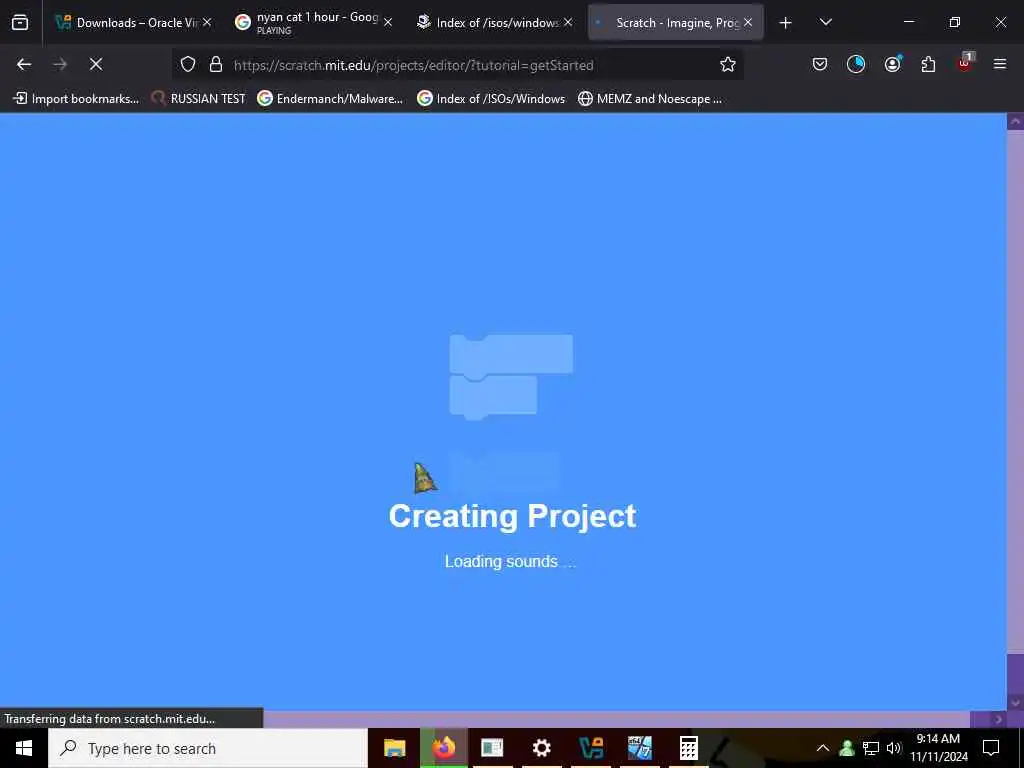Viewport: 1024px width, 768px height.
Task: Open RUSSIAN TEST bookmark
Action: [199, 99]
